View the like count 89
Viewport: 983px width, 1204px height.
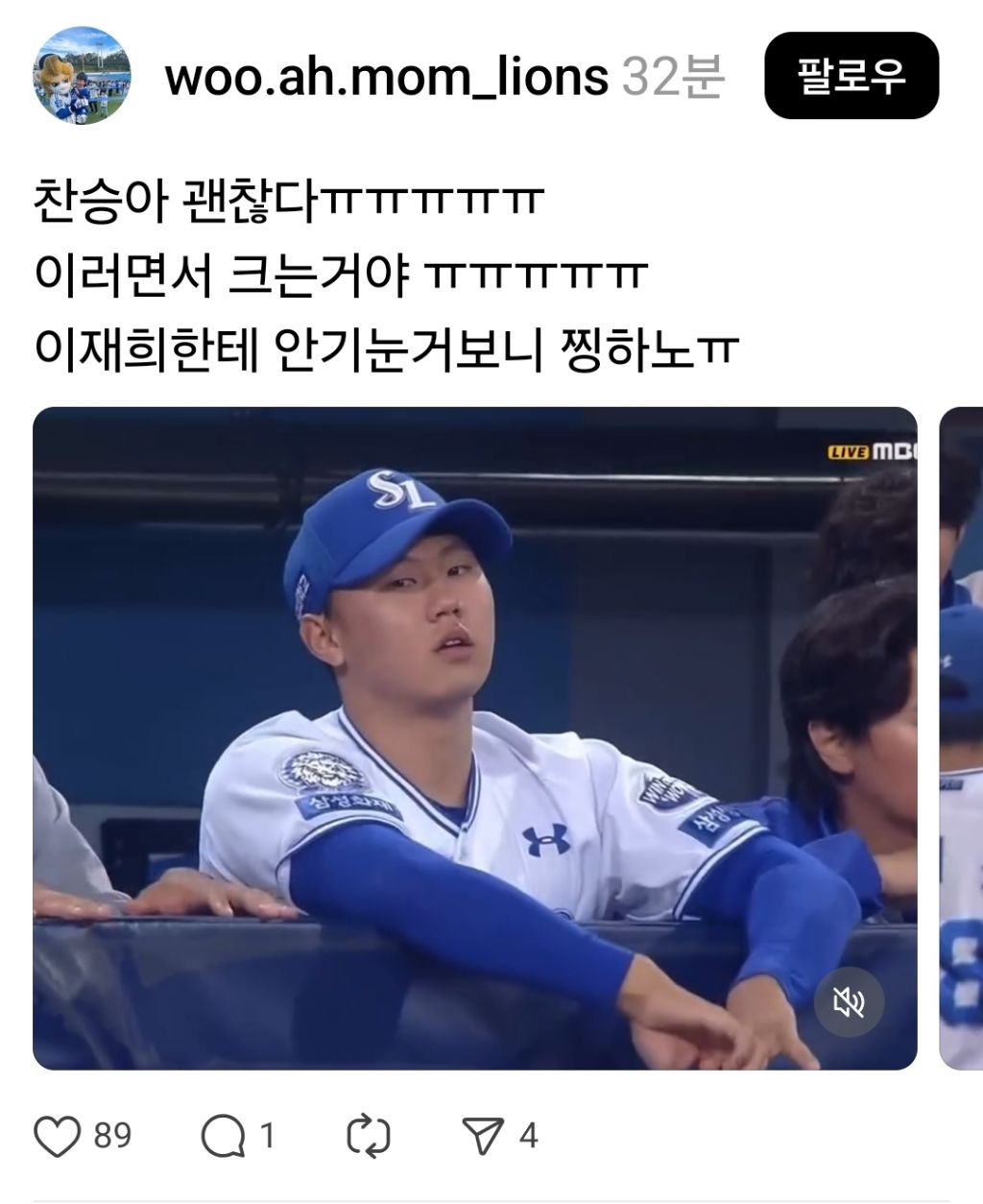click(x=112, y=1136)
